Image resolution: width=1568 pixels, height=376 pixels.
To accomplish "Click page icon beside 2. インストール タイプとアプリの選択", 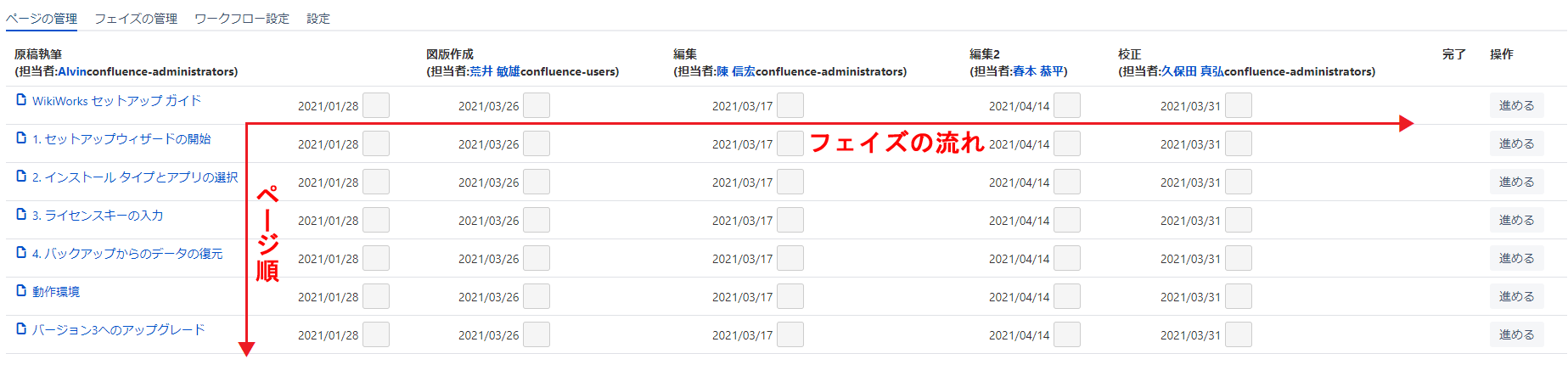I will 21,177.
